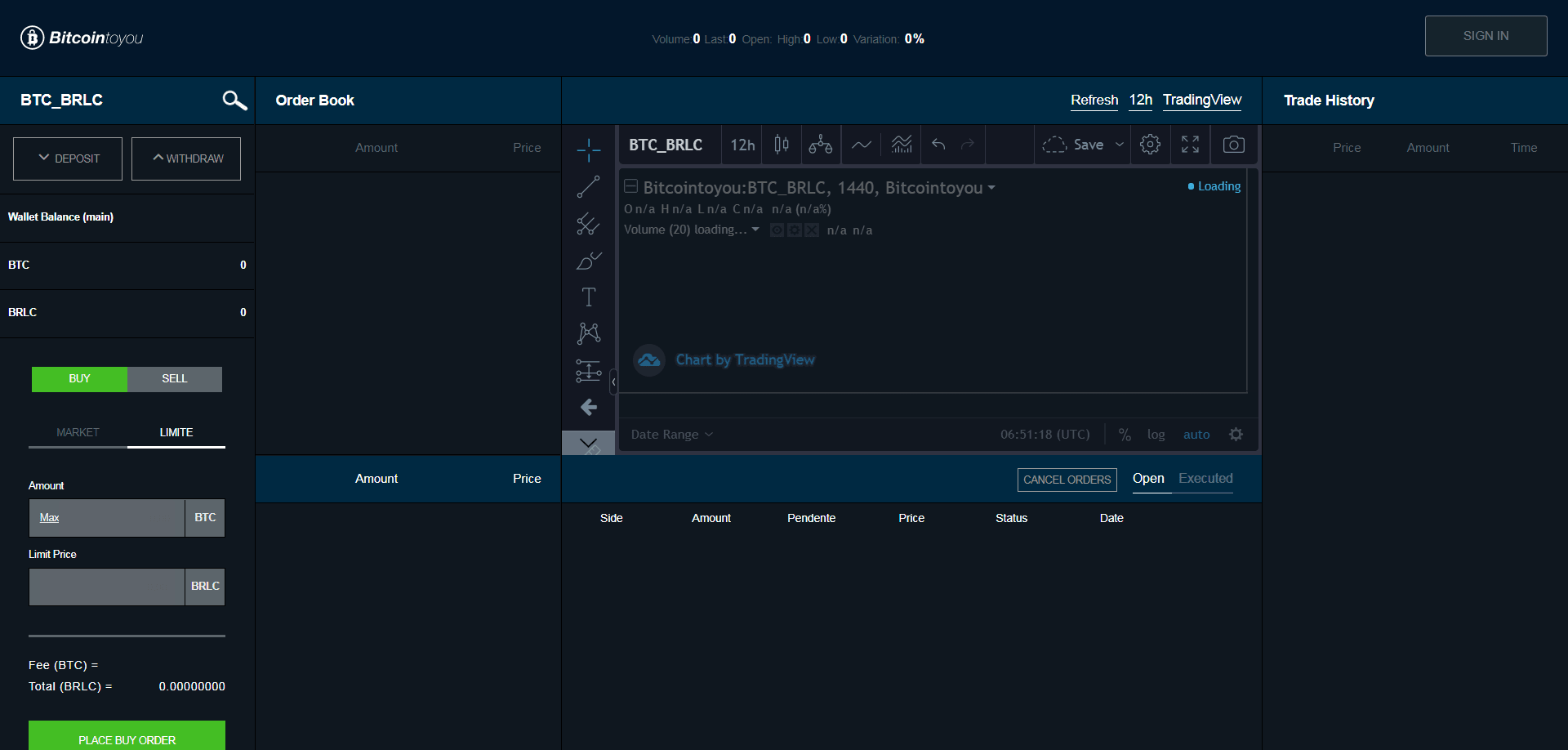The height and width of the screenshot is (750, 1568).
Task: Open chart axis settings gear at bottom
Action: [1236, 435]
